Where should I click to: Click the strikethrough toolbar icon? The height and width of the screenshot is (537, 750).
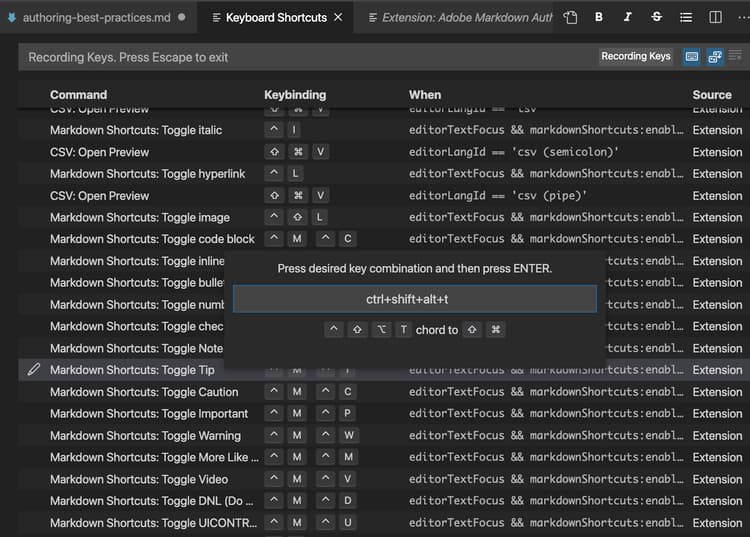point(656,17)
